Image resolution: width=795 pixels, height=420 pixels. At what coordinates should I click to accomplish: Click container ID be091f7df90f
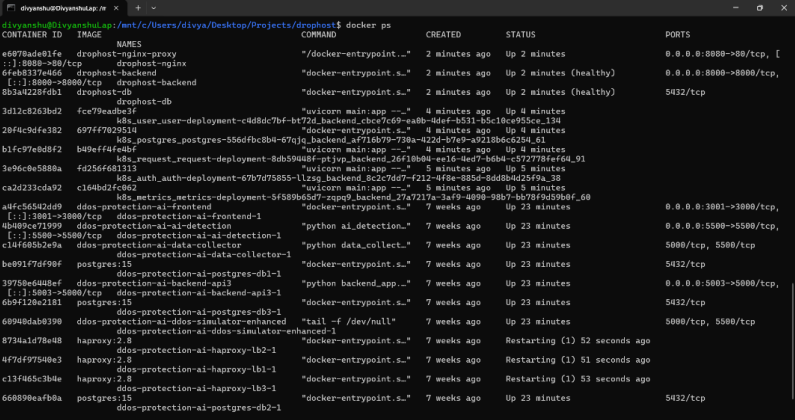pos(32,264)
